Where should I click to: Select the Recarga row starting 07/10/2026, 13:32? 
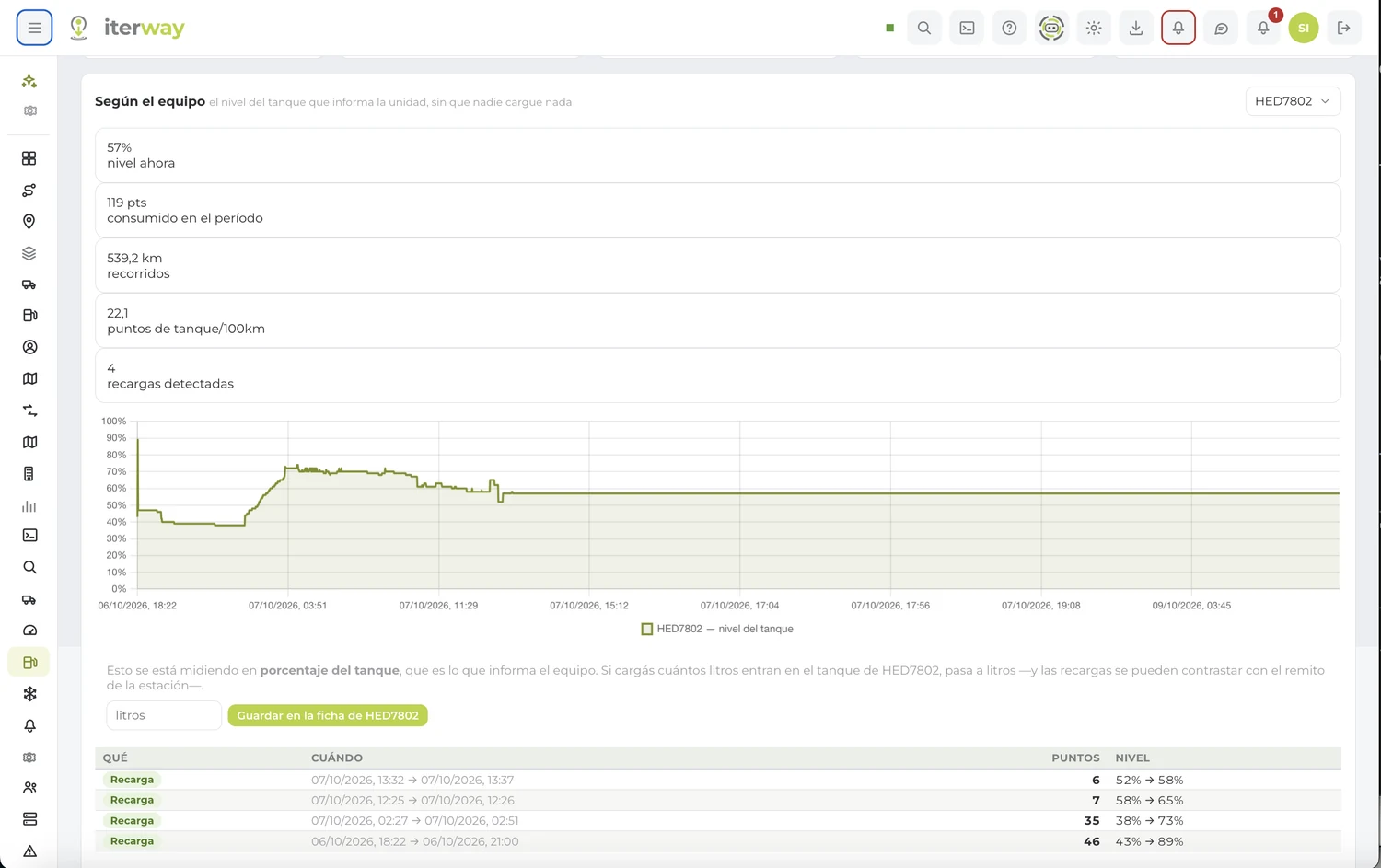point(718,780)
